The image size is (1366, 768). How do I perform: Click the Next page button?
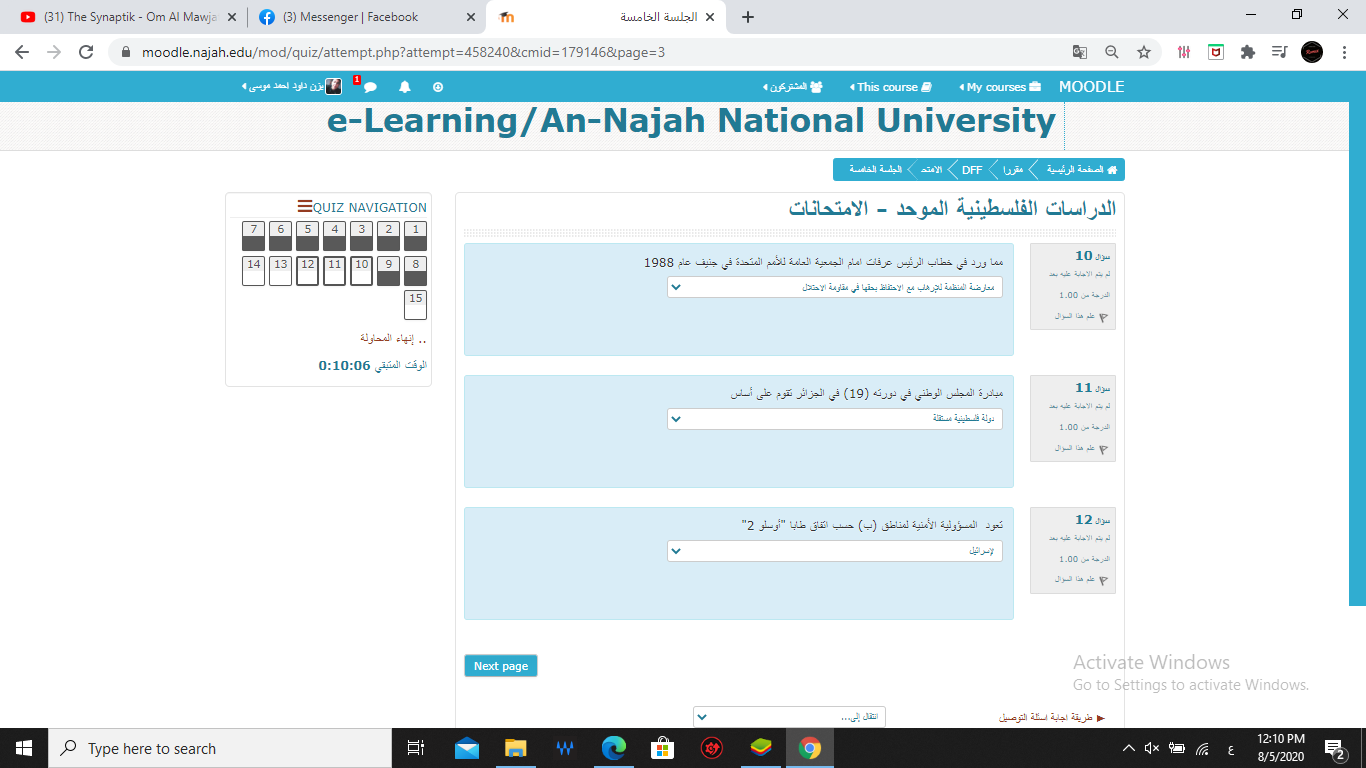(x=501, y=666)
